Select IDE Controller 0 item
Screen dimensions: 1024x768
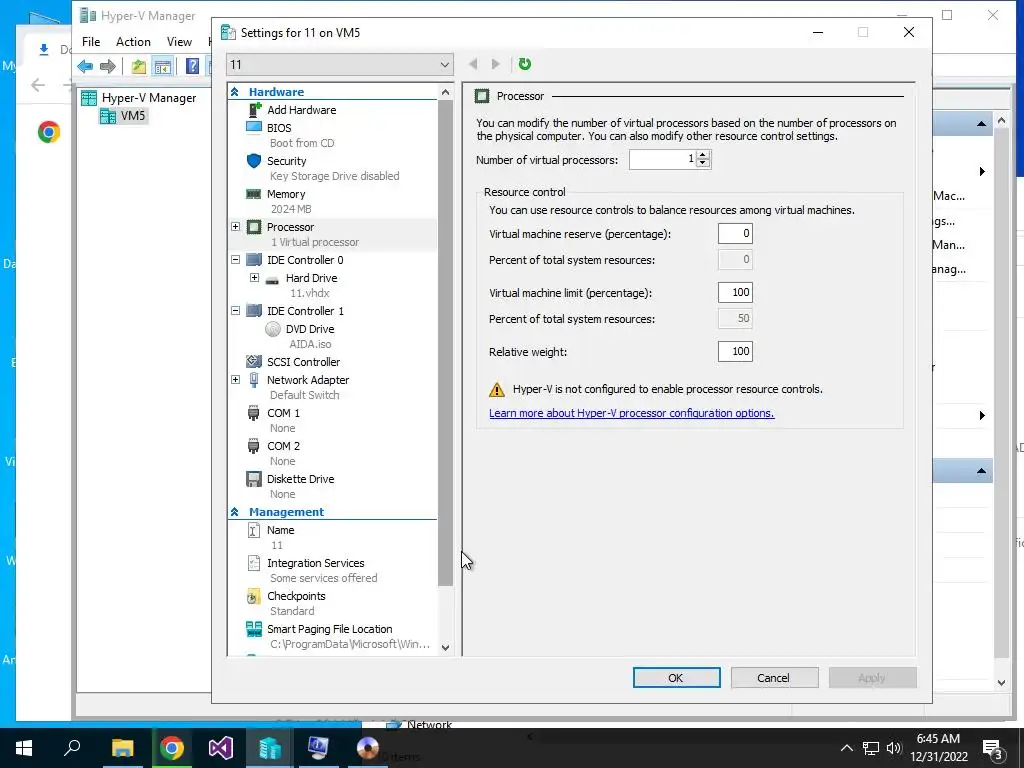point(304,260)
